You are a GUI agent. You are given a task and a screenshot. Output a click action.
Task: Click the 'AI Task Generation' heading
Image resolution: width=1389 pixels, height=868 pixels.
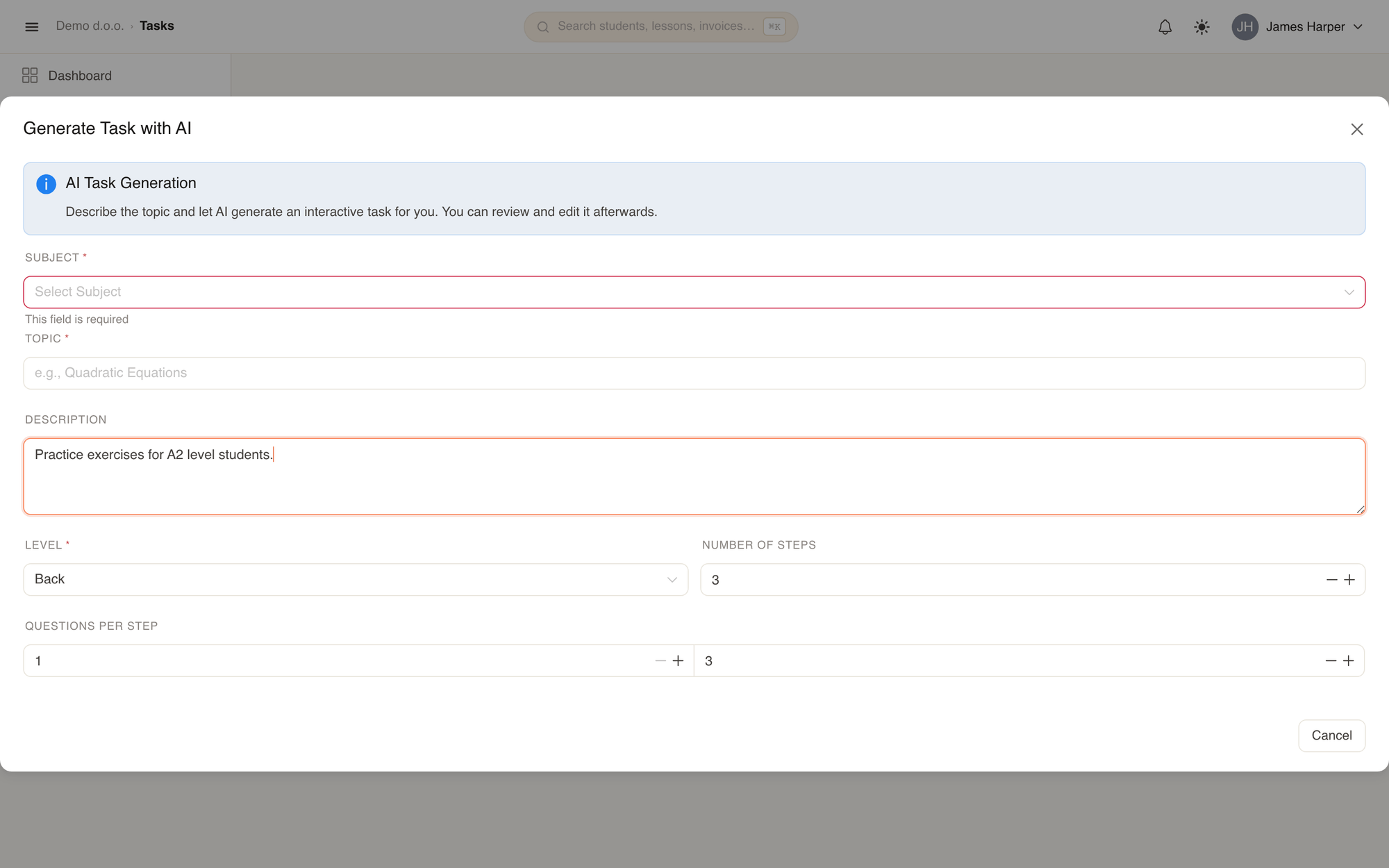tap(131, 183)
